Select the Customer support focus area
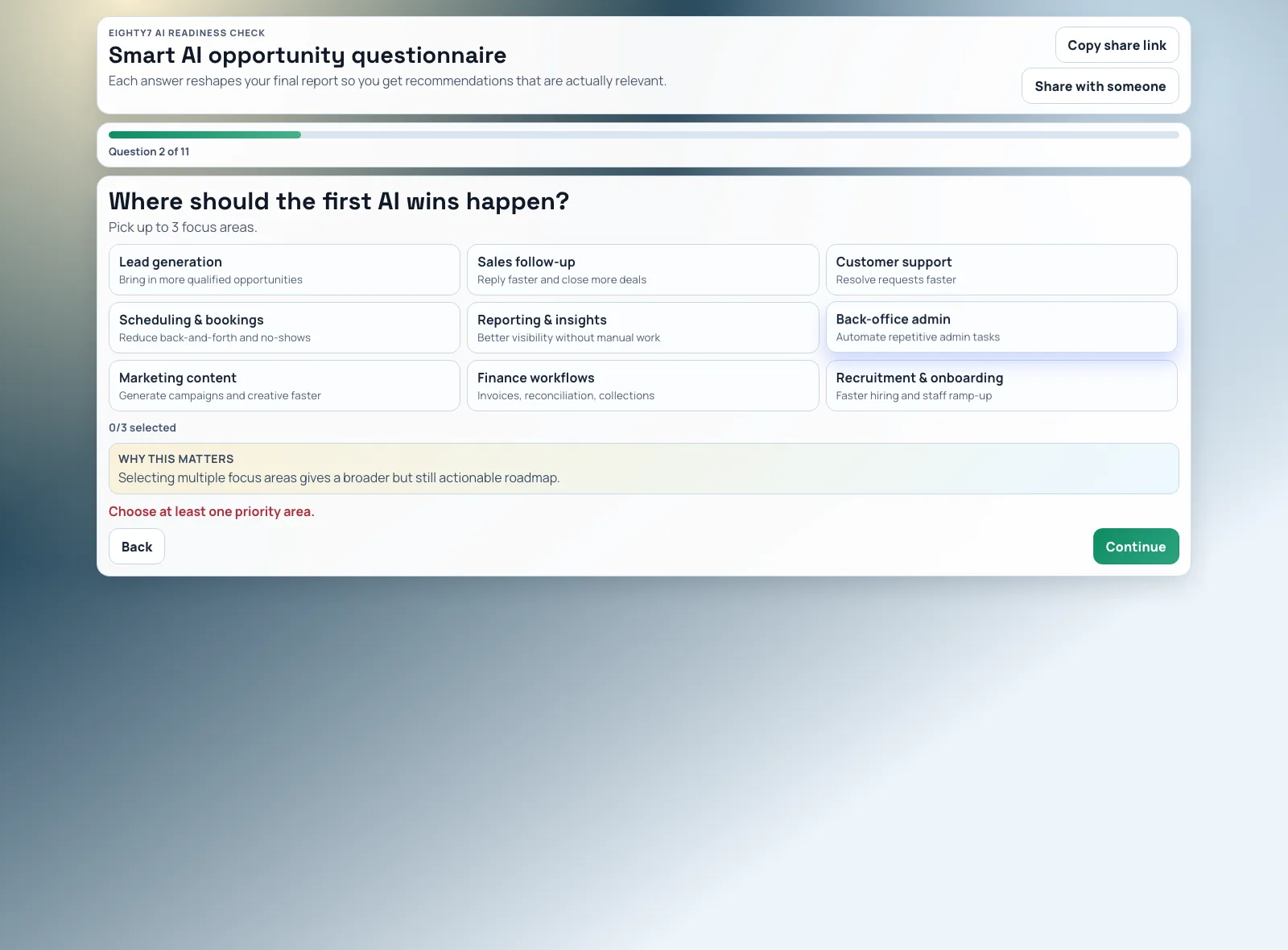1288x950 pixels. coord(1001,270)
